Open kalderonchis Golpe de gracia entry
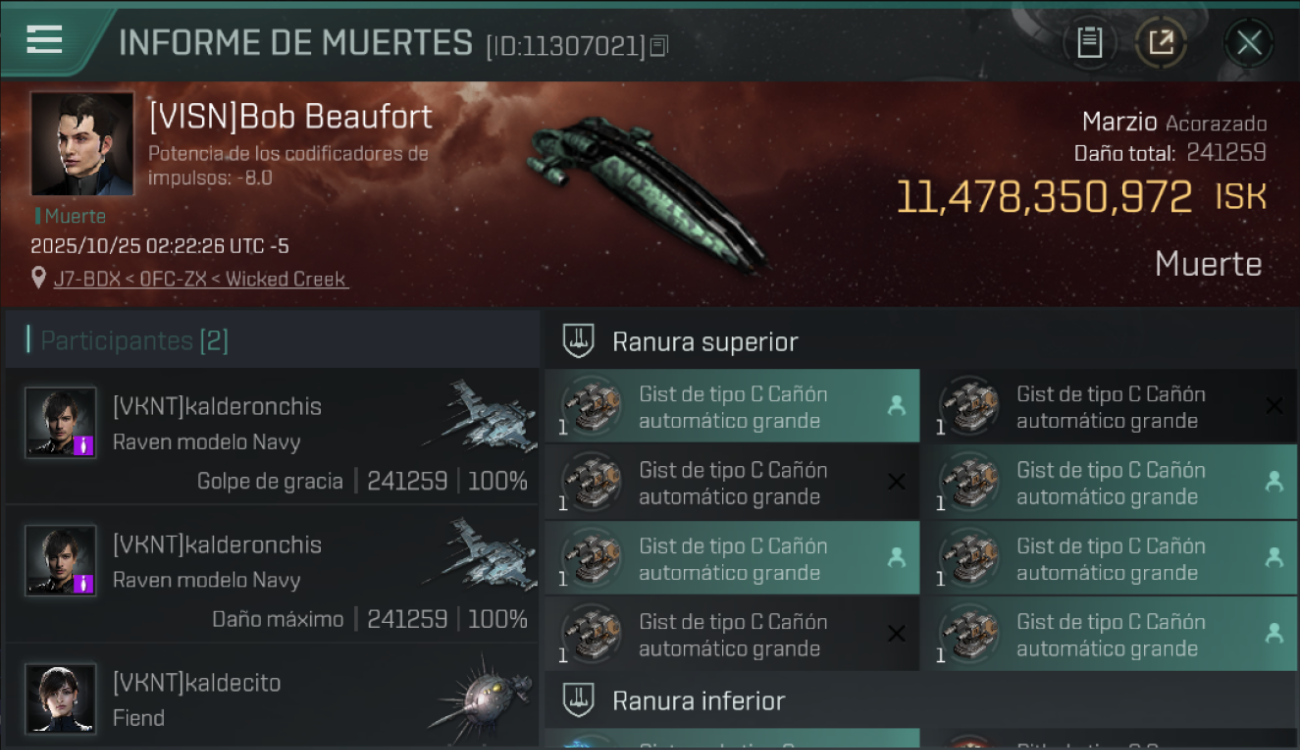Viewport: 1300px width, 750px height. click(272, 436)
